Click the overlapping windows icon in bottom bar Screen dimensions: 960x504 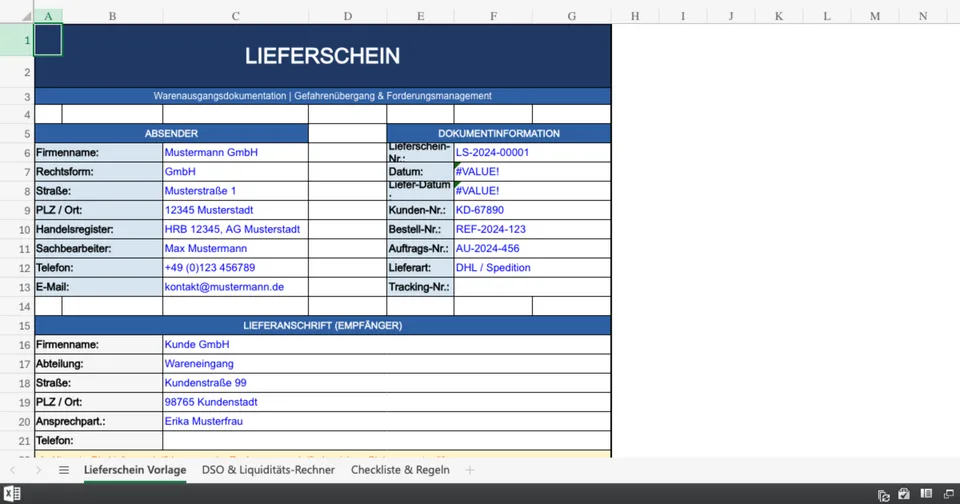[948, 494]
